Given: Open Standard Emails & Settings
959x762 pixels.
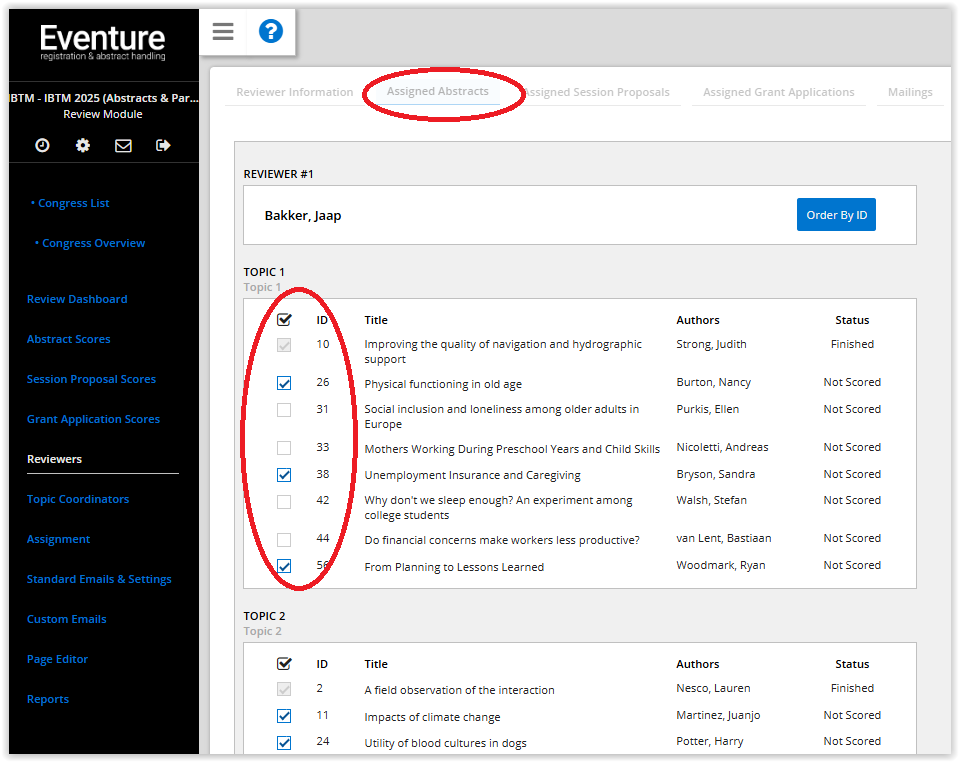Looking at the screenshot, I should coord(99,579).
